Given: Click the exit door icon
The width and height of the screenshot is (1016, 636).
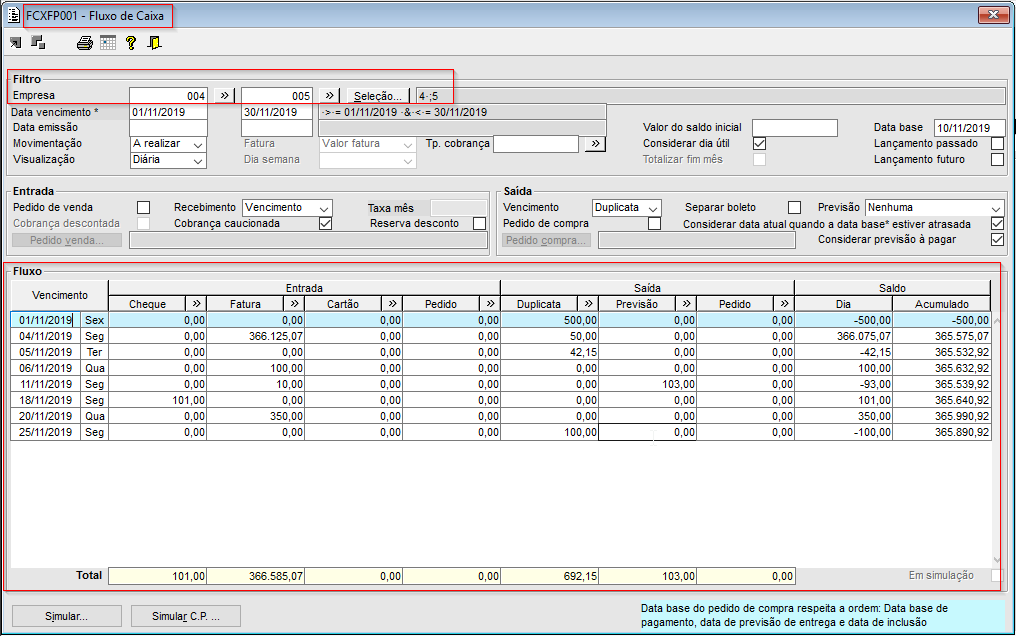Looking at the screenshot, I should click(154, 43).
